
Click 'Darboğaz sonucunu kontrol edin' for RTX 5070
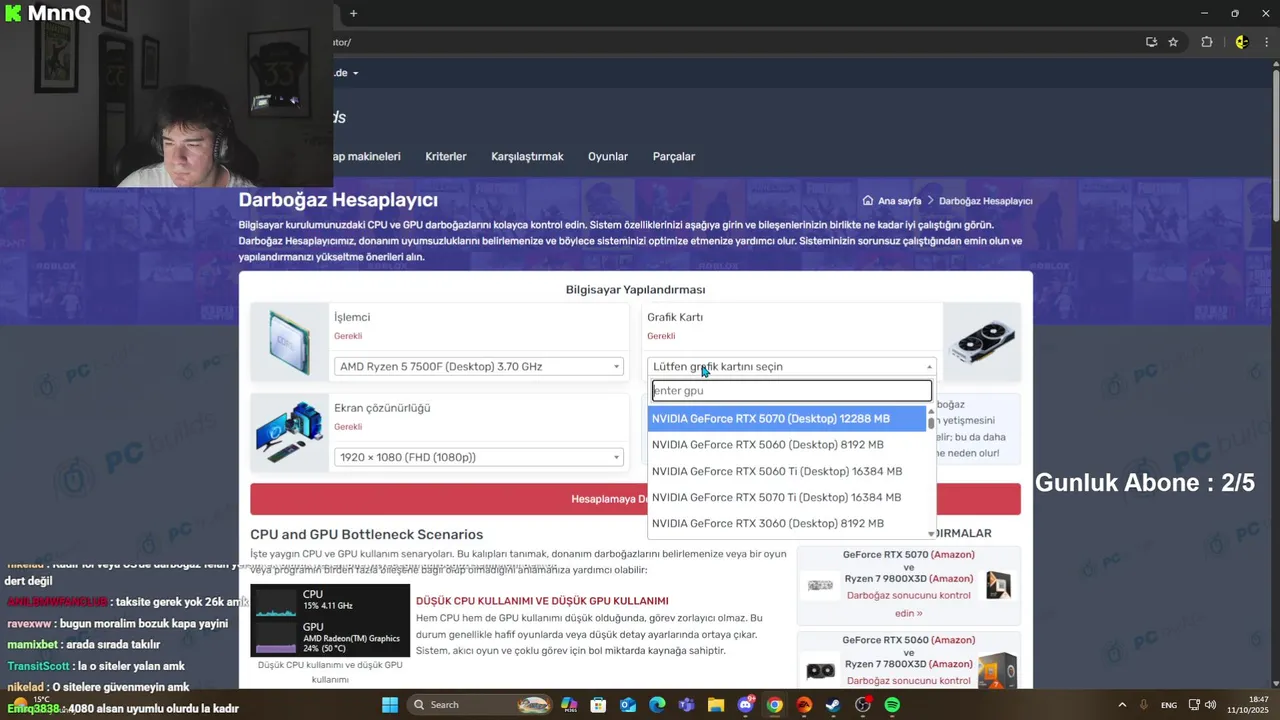point(908,604)
